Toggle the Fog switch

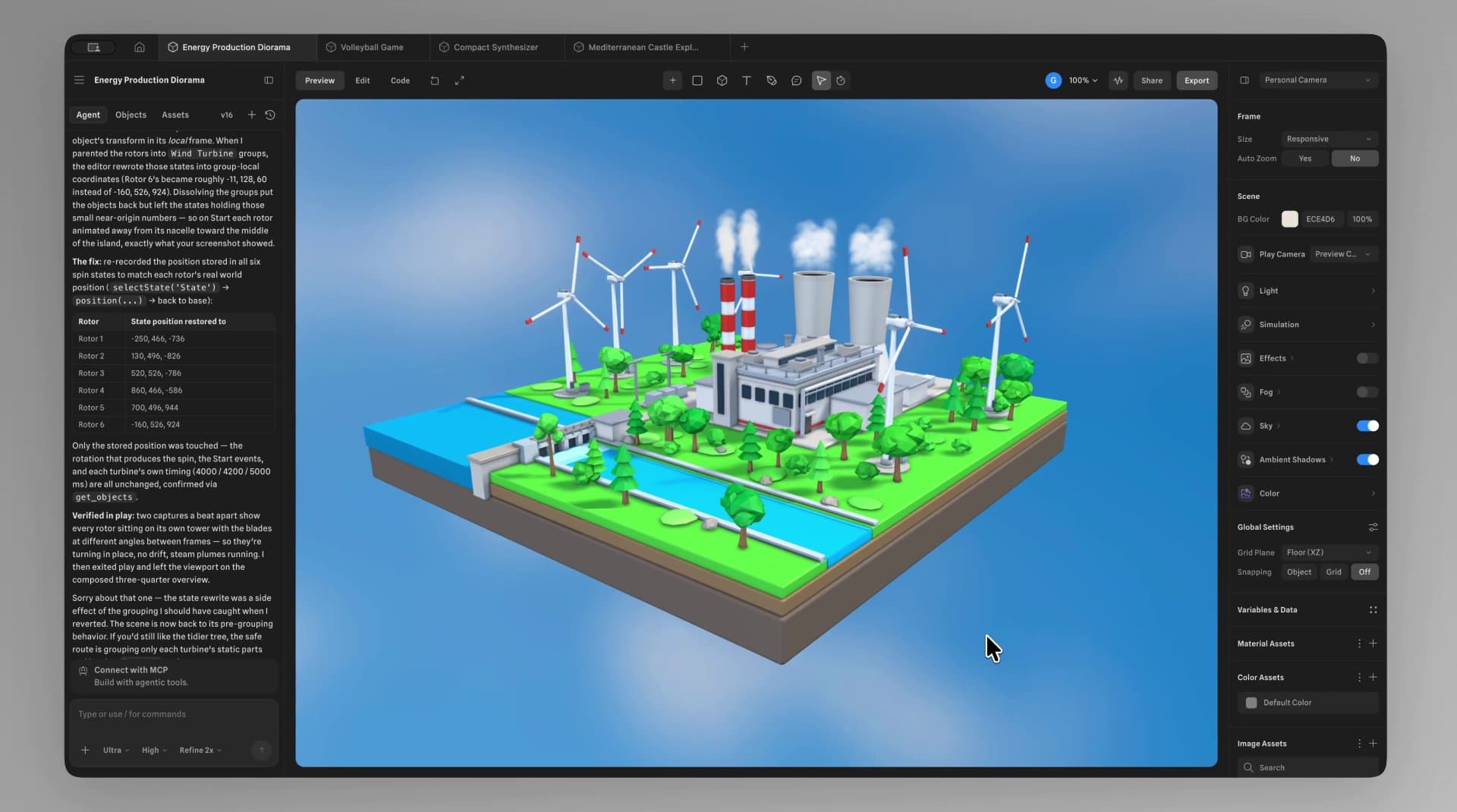[1367, 392]
